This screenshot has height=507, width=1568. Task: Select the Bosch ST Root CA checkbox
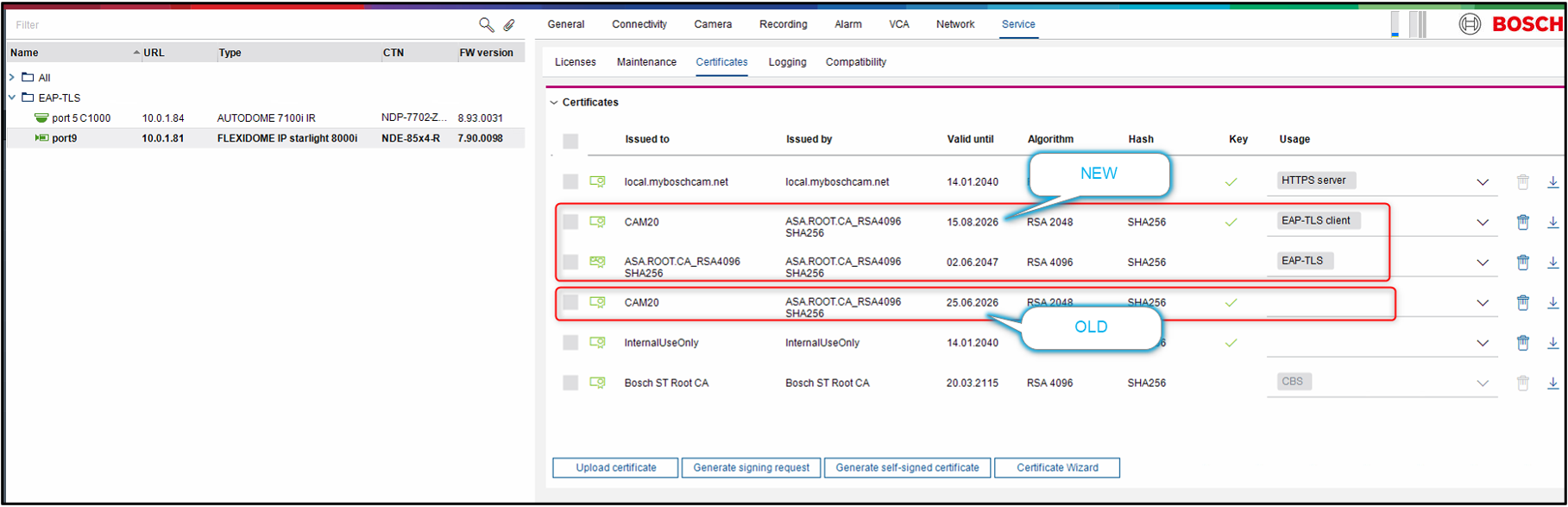point(570,383)
